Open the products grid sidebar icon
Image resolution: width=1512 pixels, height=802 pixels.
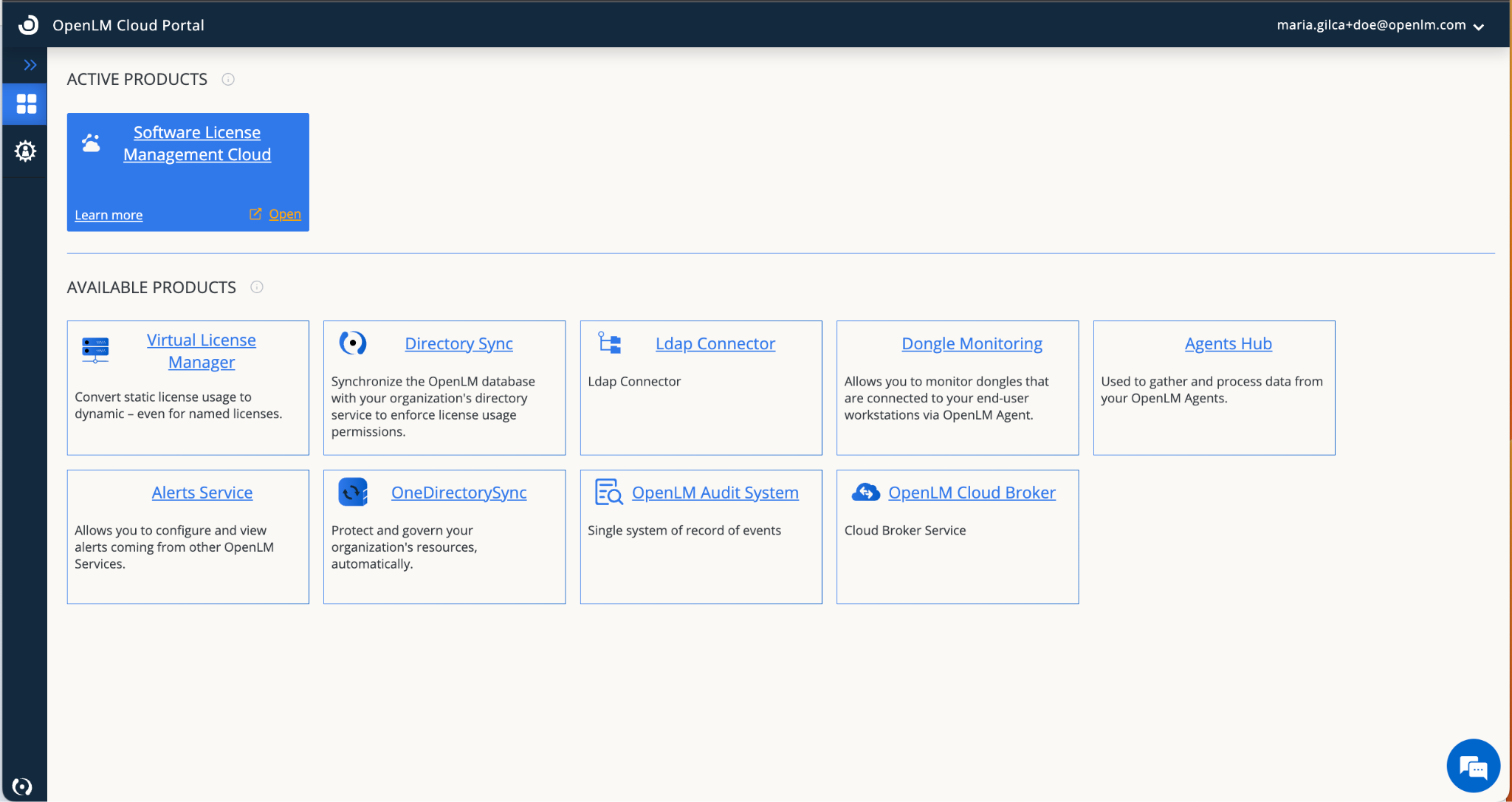tap(26, 103)
